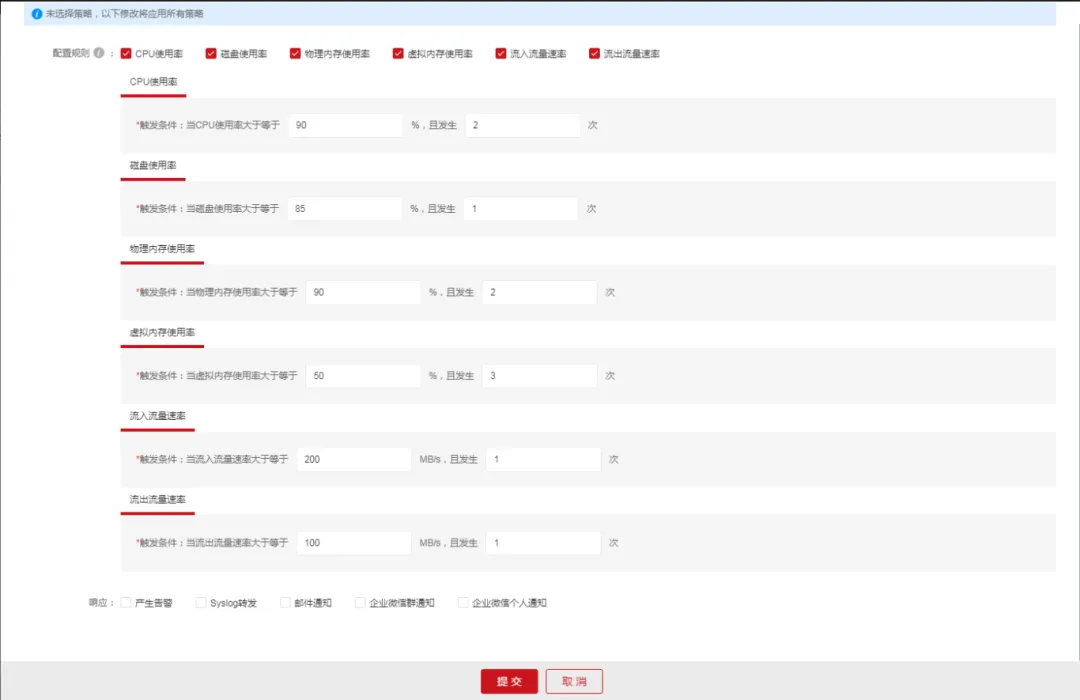
Task: Click the 取消 button
Action: [x=574, y=681]
